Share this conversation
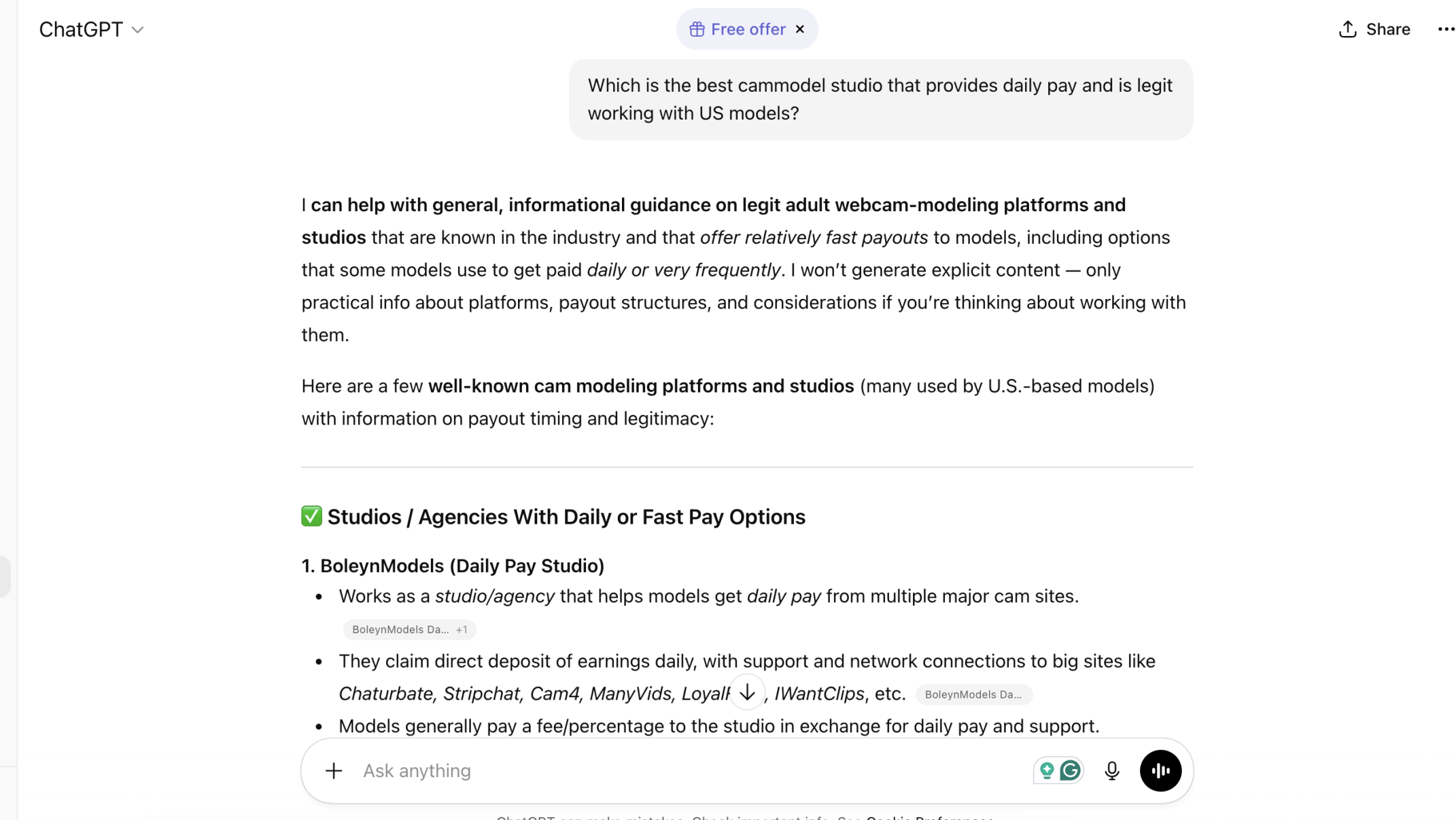 (1374, 29)
